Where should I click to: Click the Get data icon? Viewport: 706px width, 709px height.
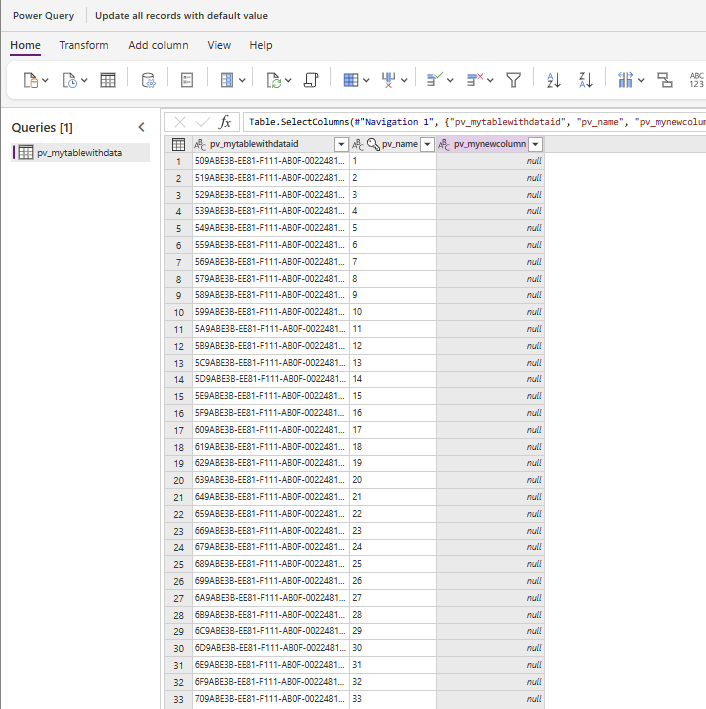pos(31,80)
